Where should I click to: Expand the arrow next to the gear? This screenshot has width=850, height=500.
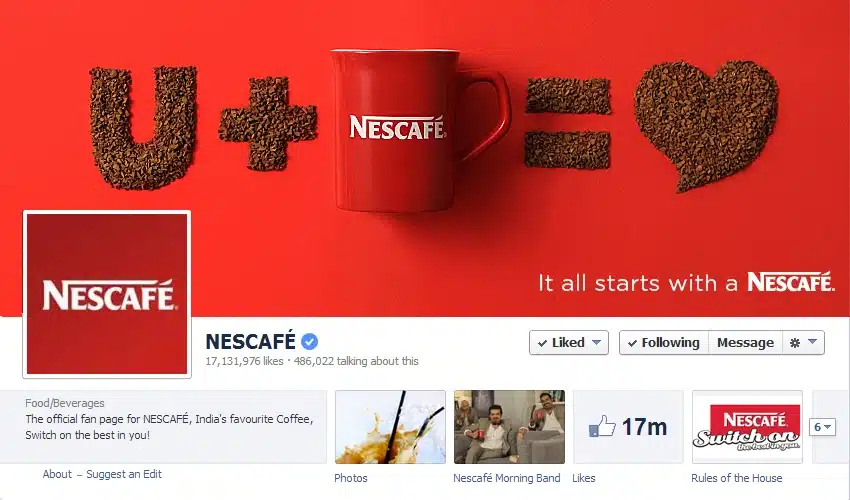(812, 342)
